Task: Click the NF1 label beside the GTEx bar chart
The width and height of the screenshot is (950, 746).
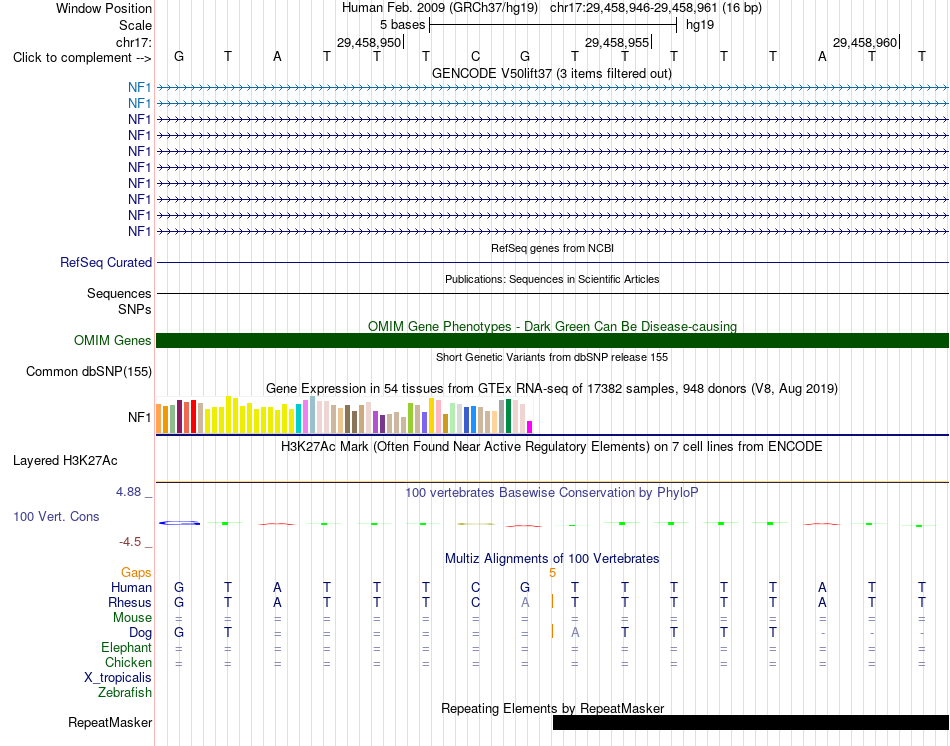Action: pos(139,418)
